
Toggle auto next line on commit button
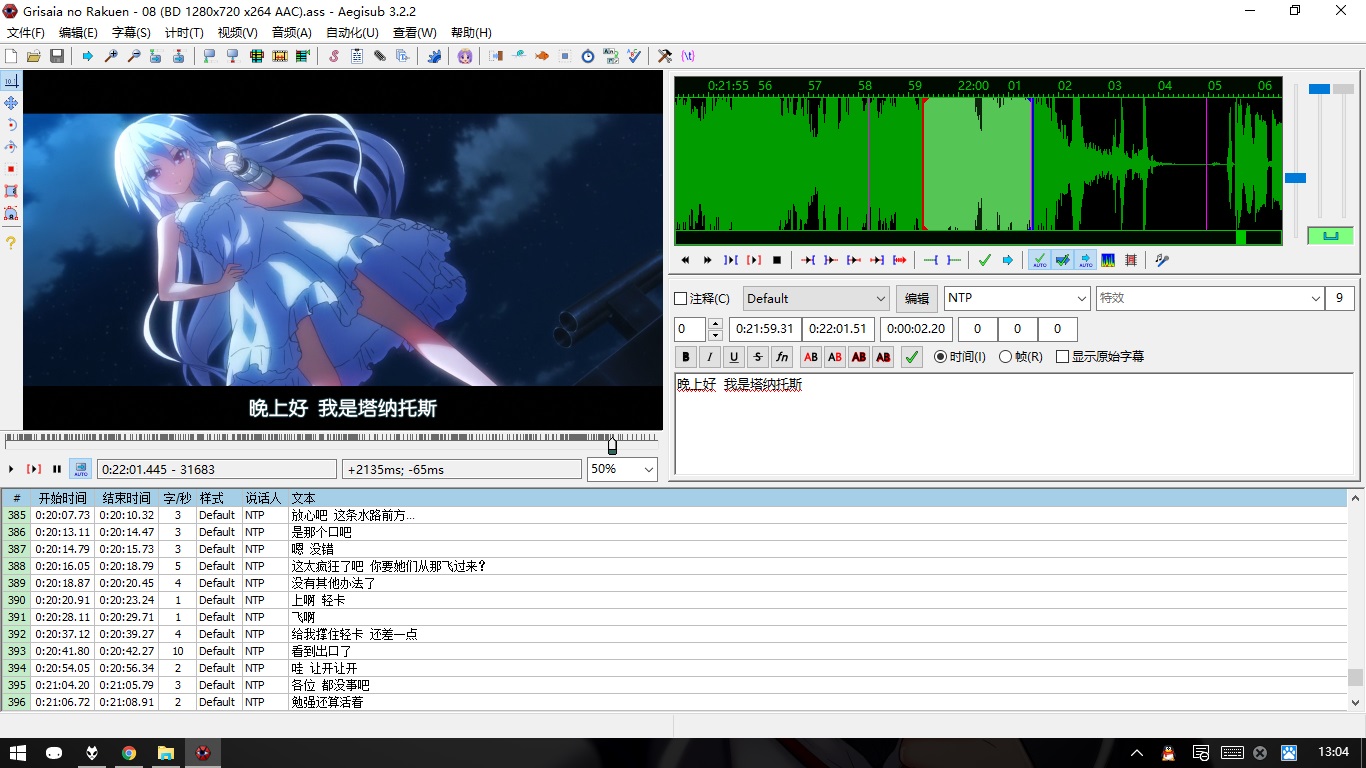click(x=1062, y=260)
